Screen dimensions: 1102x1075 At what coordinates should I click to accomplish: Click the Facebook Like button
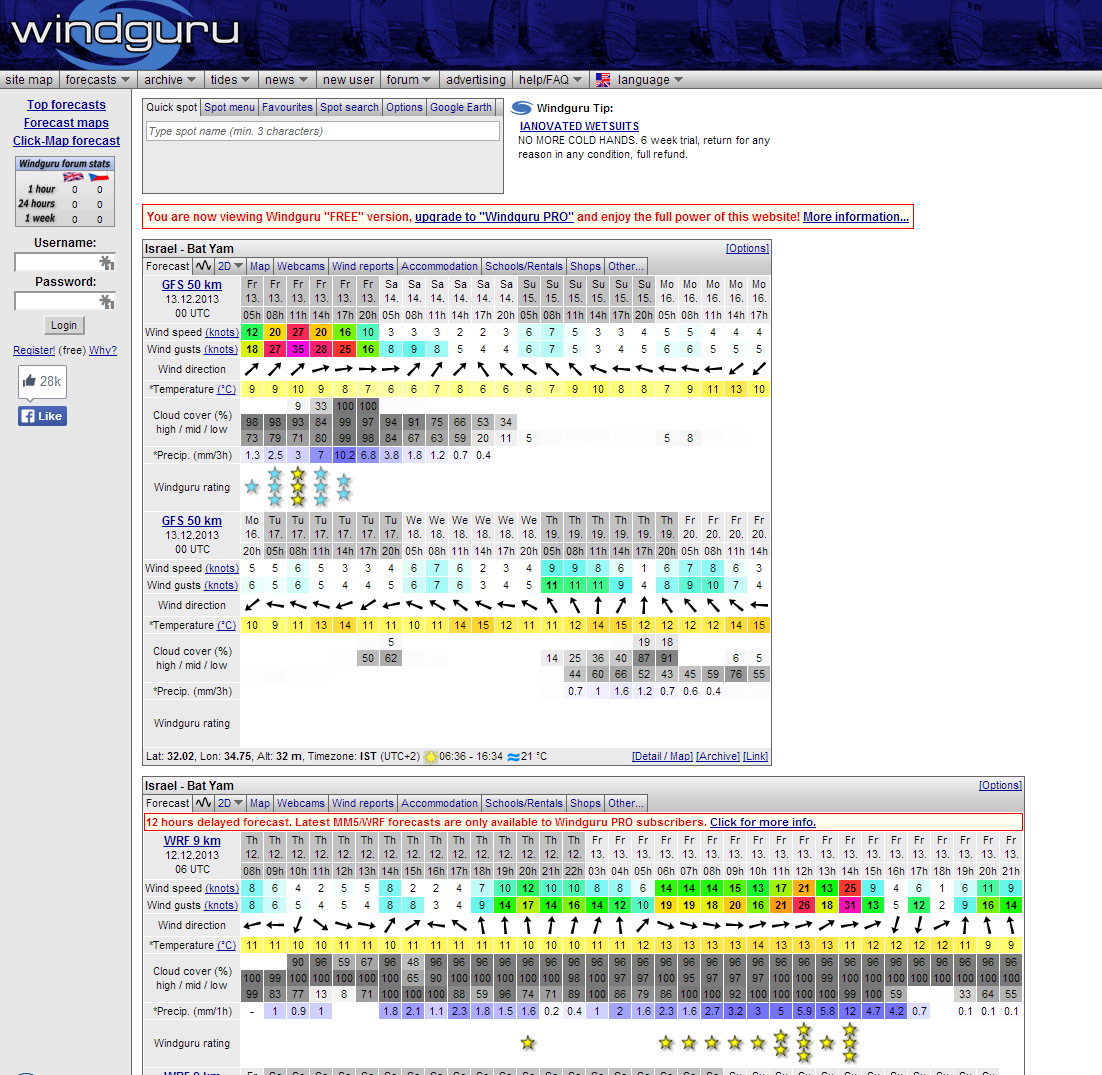42,416
